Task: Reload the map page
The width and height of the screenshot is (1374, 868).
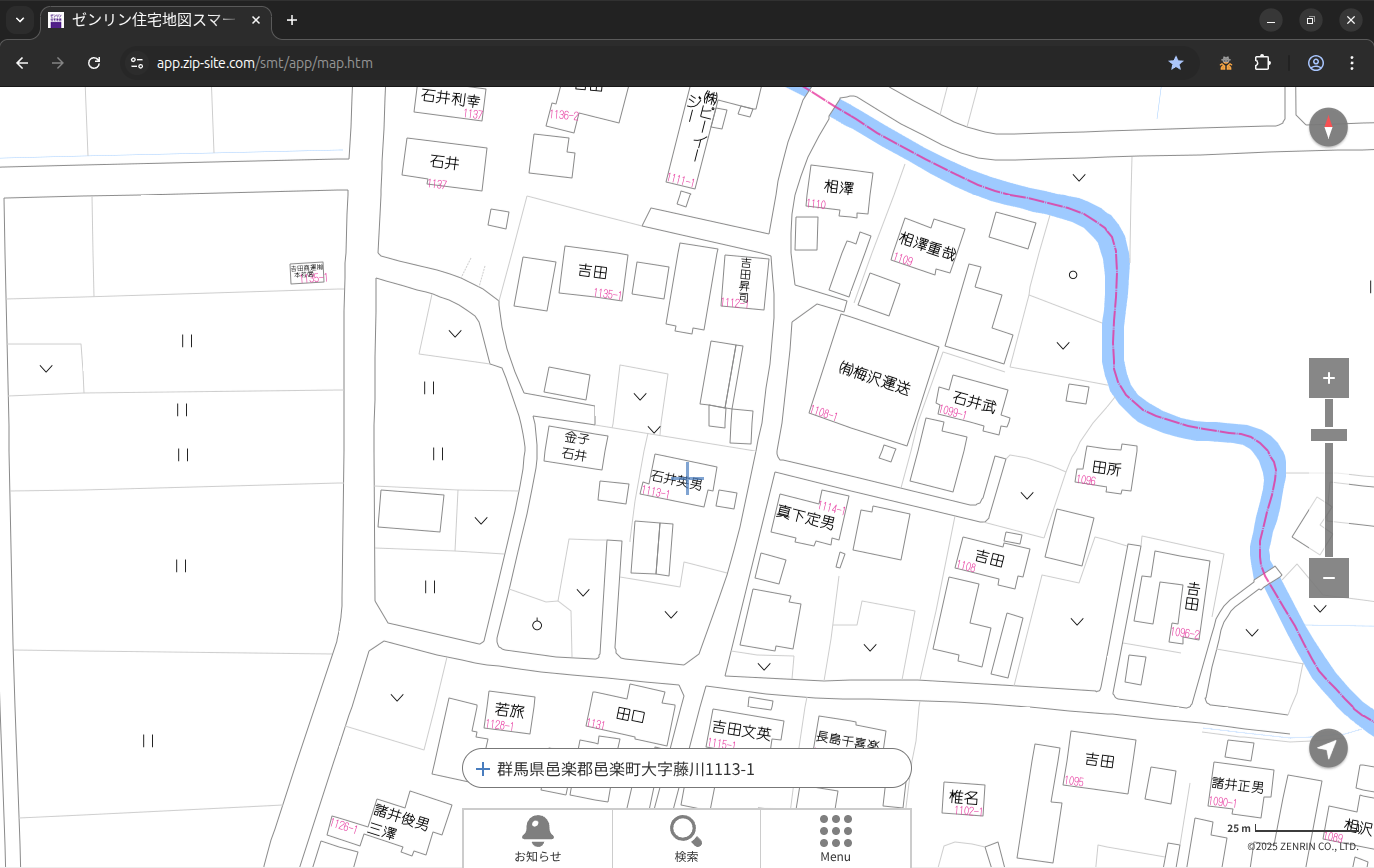Action: pos(94,63)
